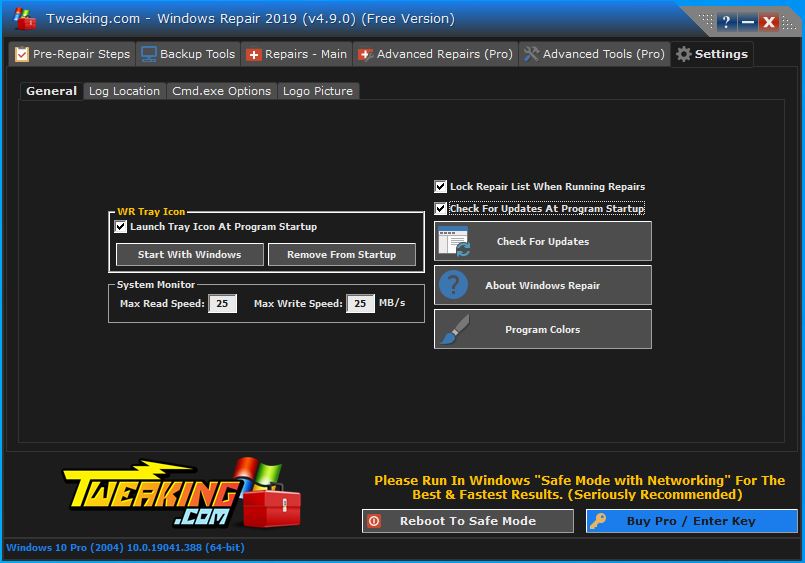Click the red power icon on Reboot button
This screenshot has height=563, width=805.
click(374, 521)
